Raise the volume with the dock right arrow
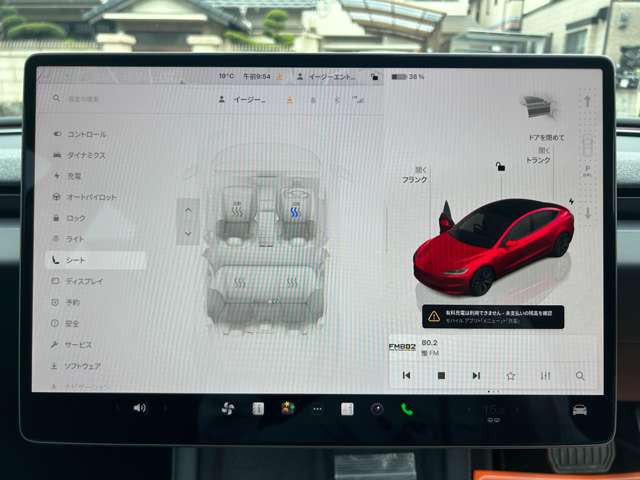Screen dimensions: 640x480 (165, 407)
